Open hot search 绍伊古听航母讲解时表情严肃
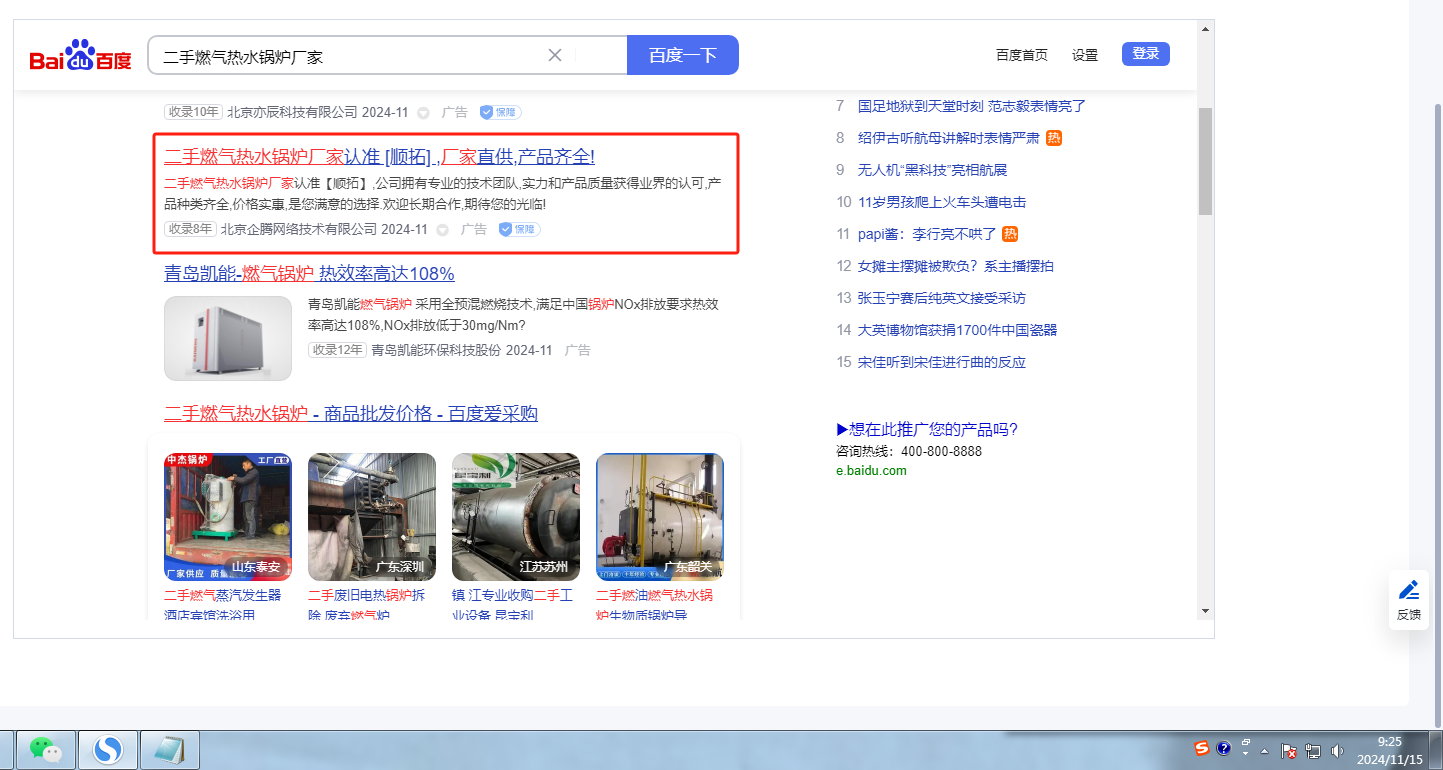The height and width of the screenshot is (770, 1443). [949, 138]
